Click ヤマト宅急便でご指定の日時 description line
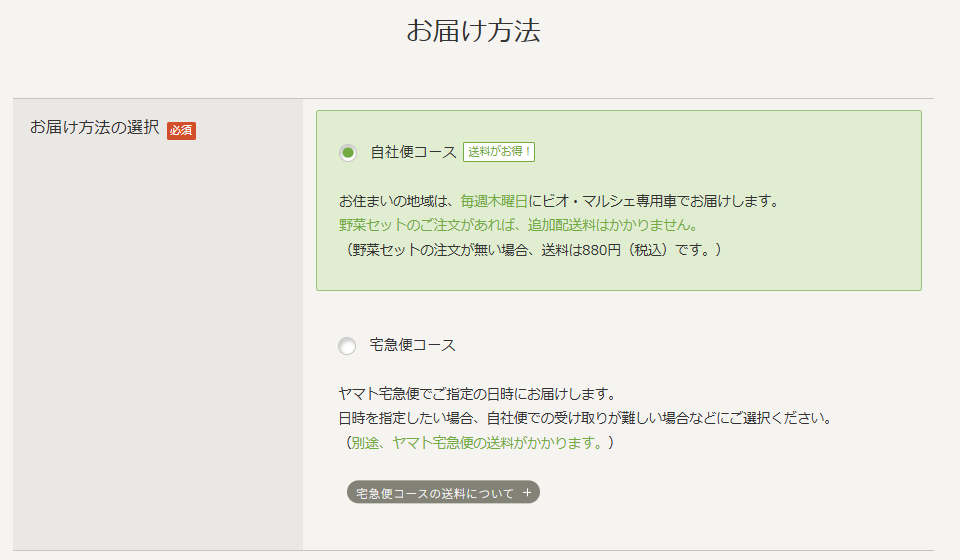 (x=478, y=394)
